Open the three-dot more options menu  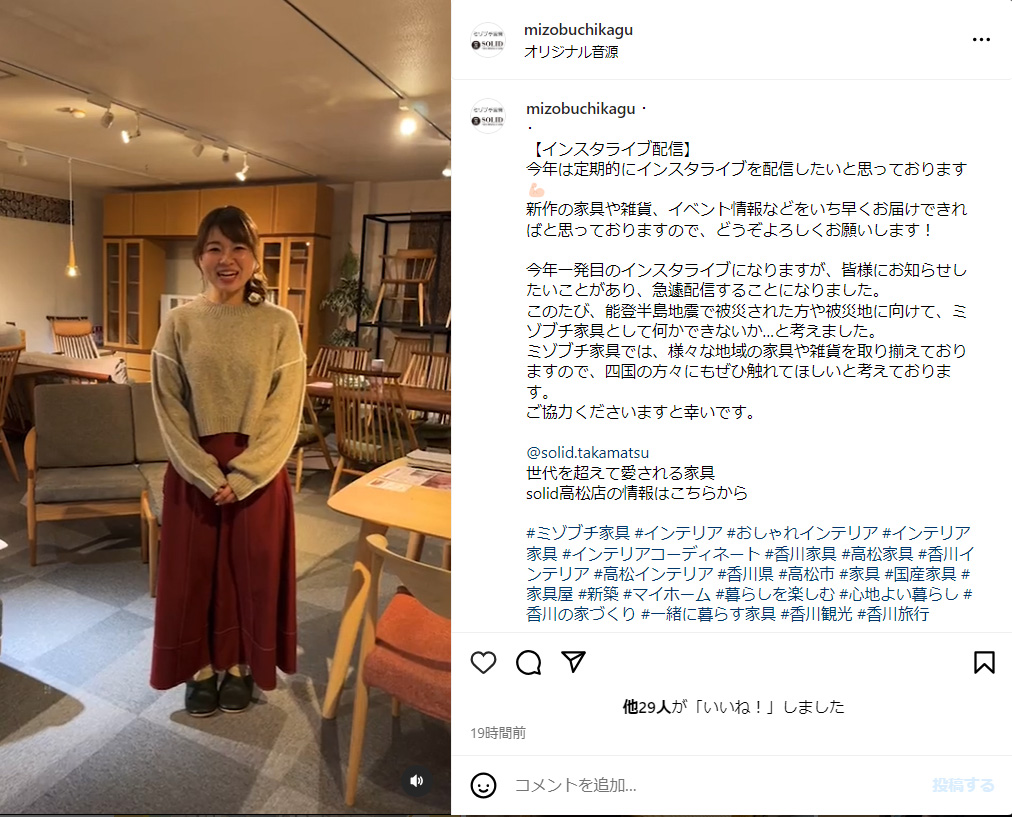[x=981, y=40]
